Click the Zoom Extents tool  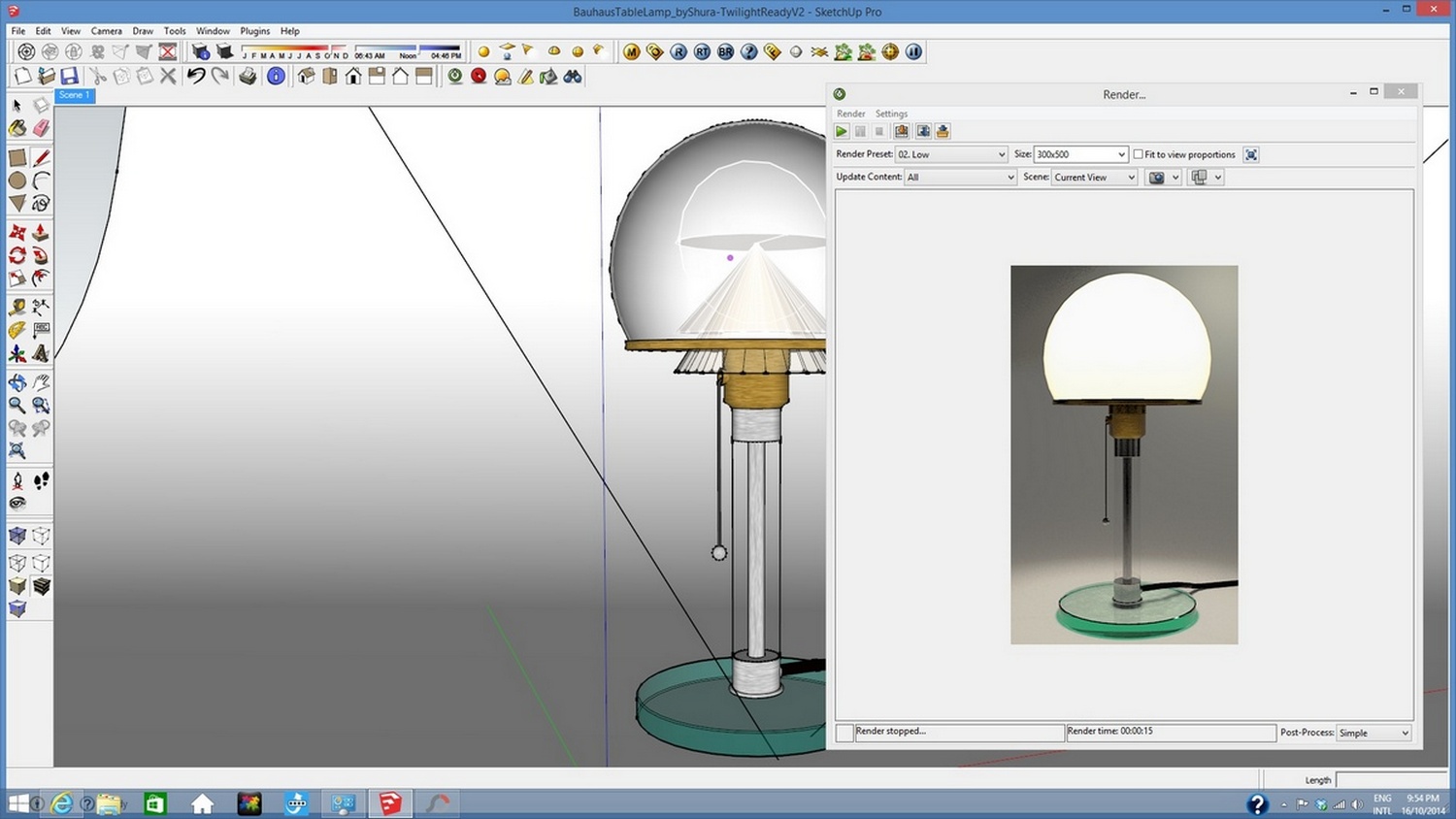coord(17,450)
